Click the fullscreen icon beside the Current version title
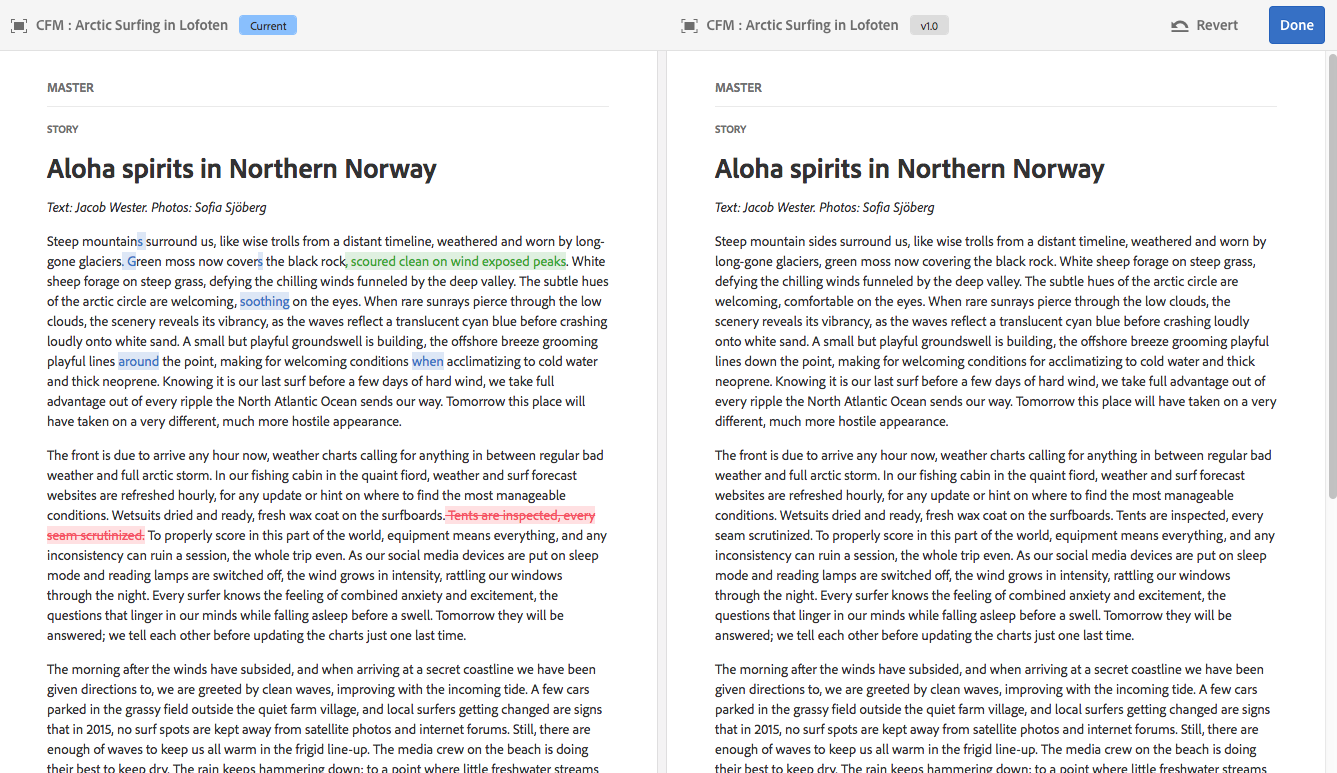1337x773 pixels. (x=19, y=25)
